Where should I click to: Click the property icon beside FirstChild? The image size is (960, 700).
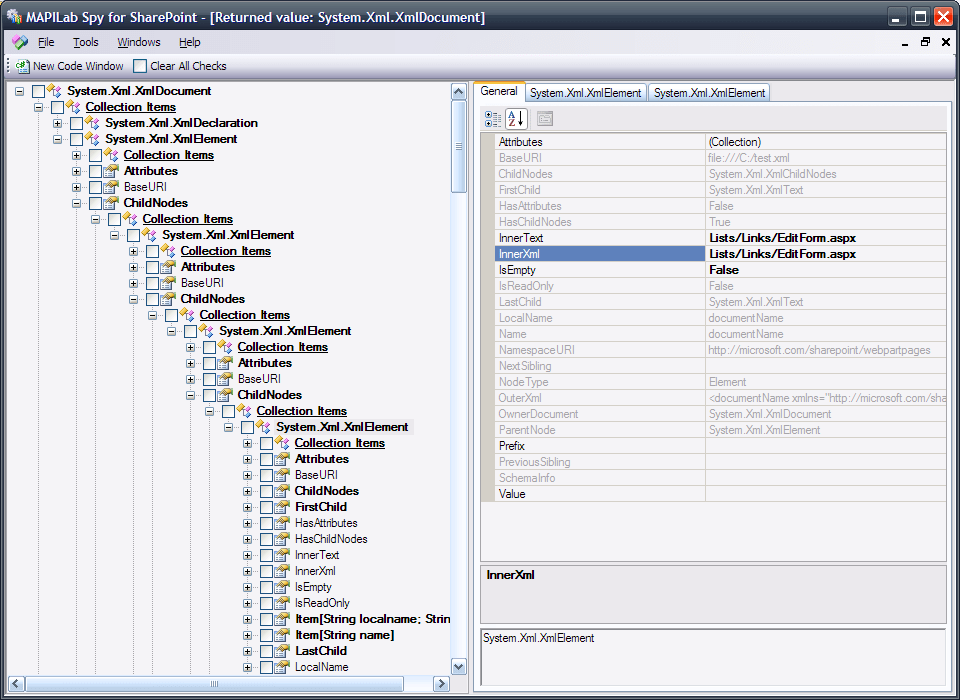click(282, 507)
